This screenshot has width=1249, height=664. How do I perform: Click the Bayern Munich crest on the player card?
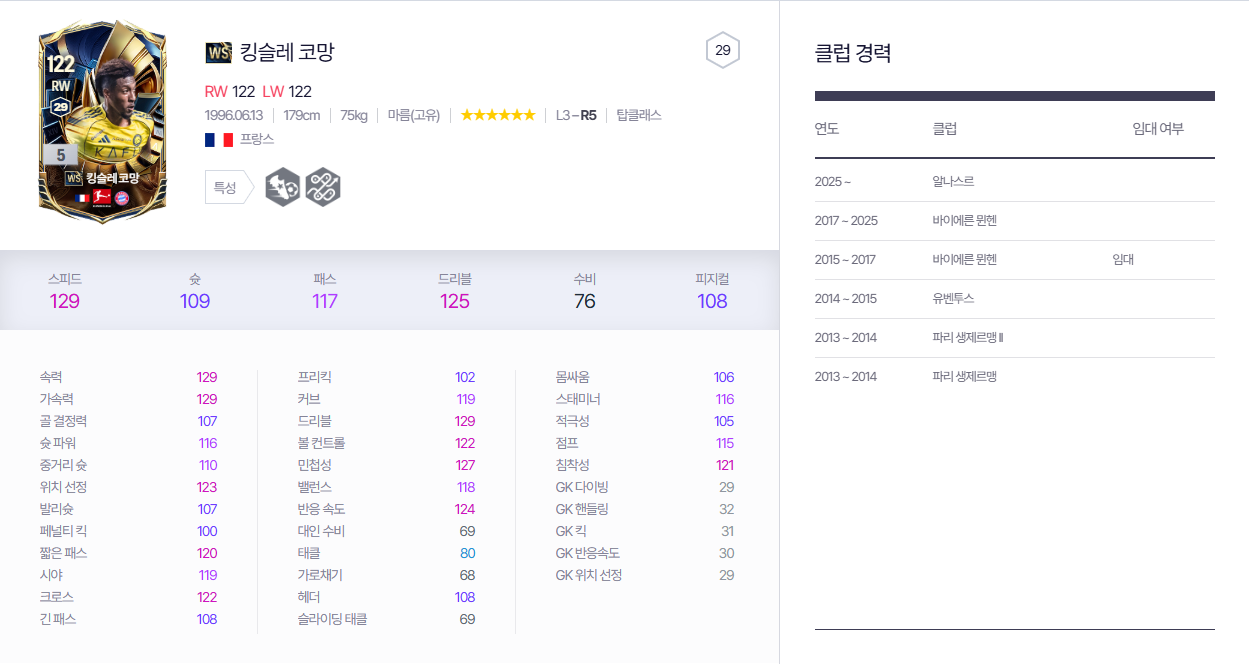point(122,198)
